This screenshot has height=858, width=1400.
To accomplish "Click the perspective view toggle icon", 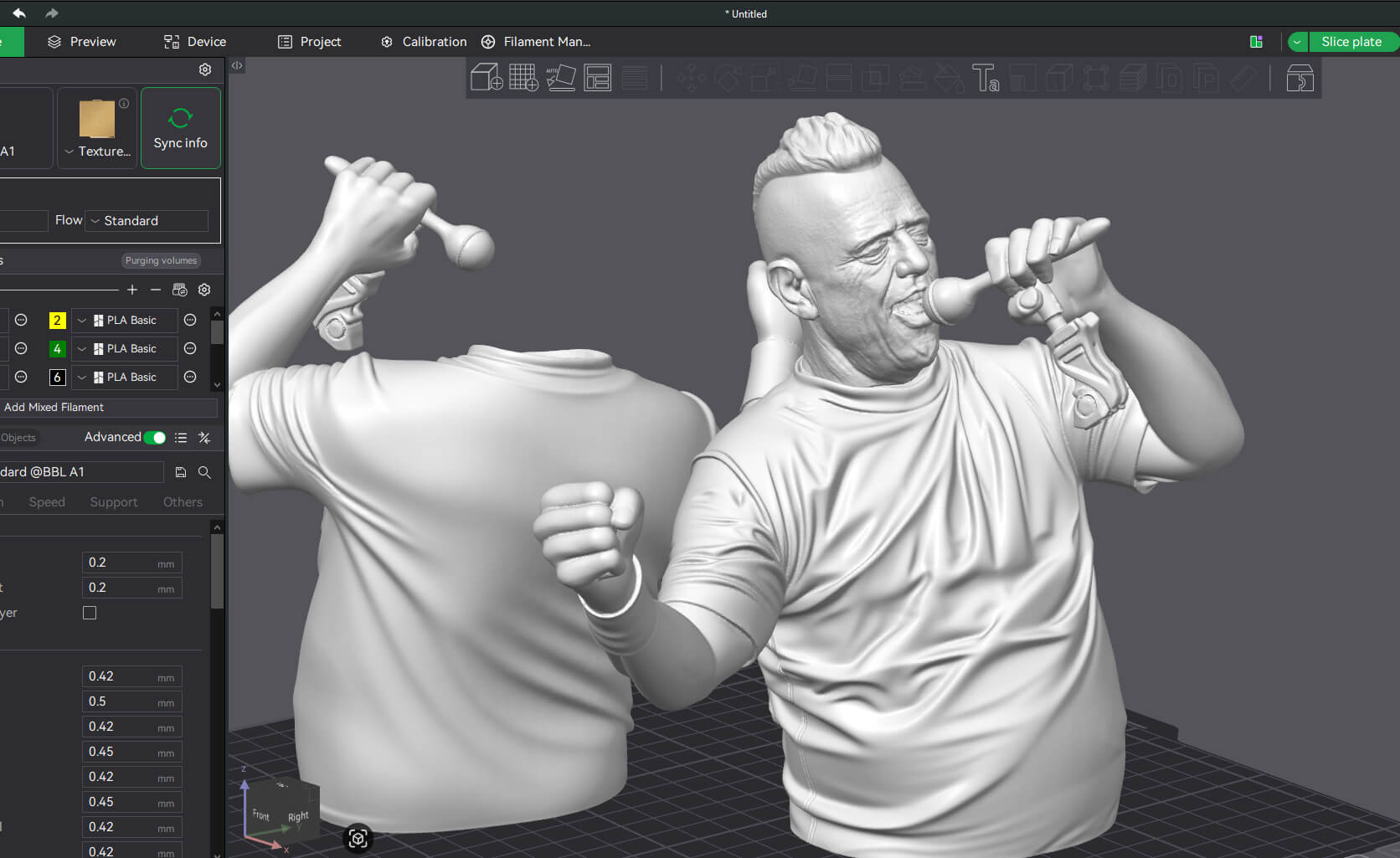I will pyautogui.click(x=358, y=838).
